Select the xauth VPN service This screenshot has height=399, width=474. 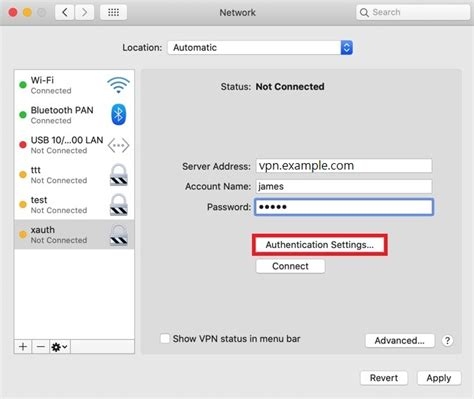[x=74, y=234]
